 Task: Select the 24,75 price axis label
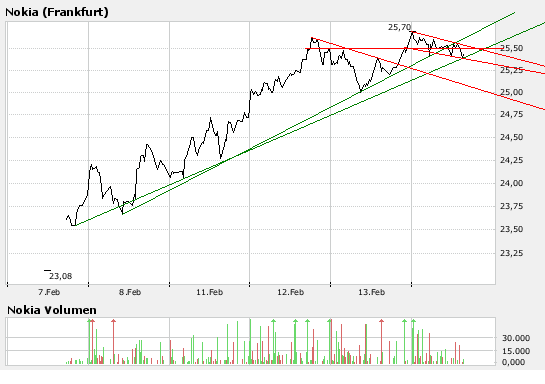point(511,114)
